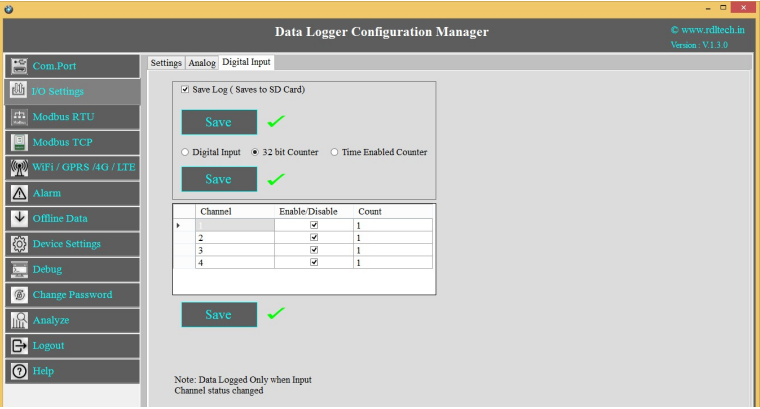Image resolution: width=760 pixels, height=409 pixels.
Task: Switch to the Analog tab
Action: 202,63
